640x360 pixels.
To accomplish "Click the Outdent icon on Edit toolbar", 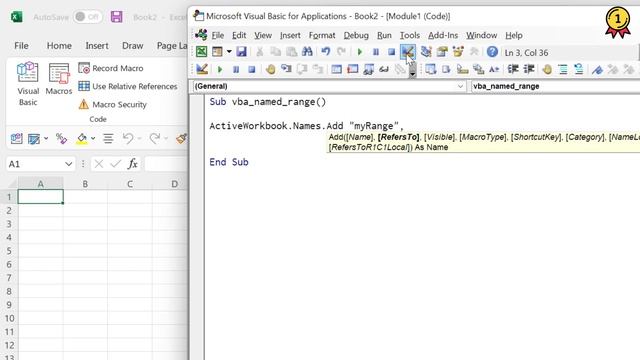I will coord(529,69).
